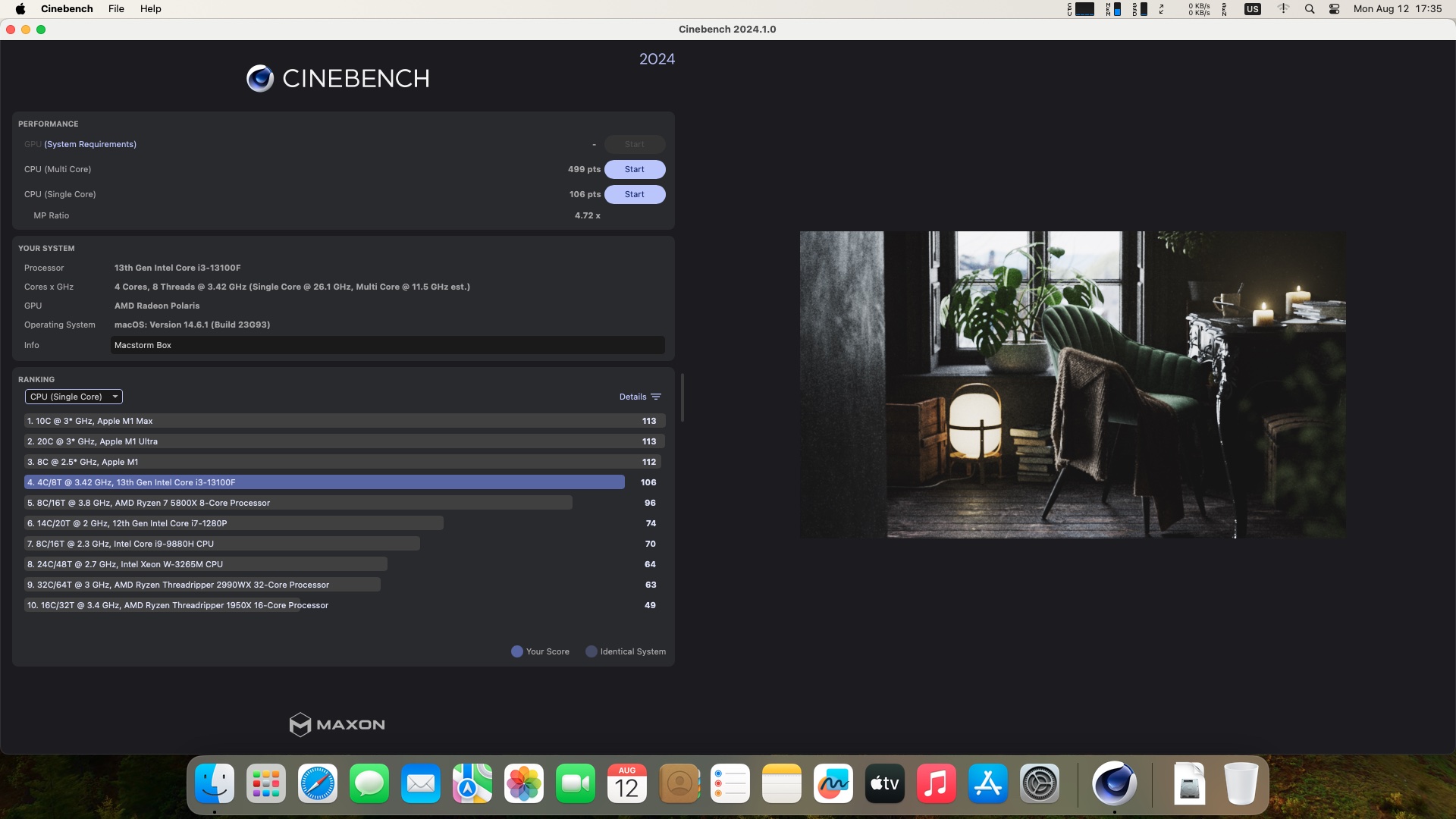The image size is (1456, 819).
Task: Open the US input source menu
Action: 1252,9
